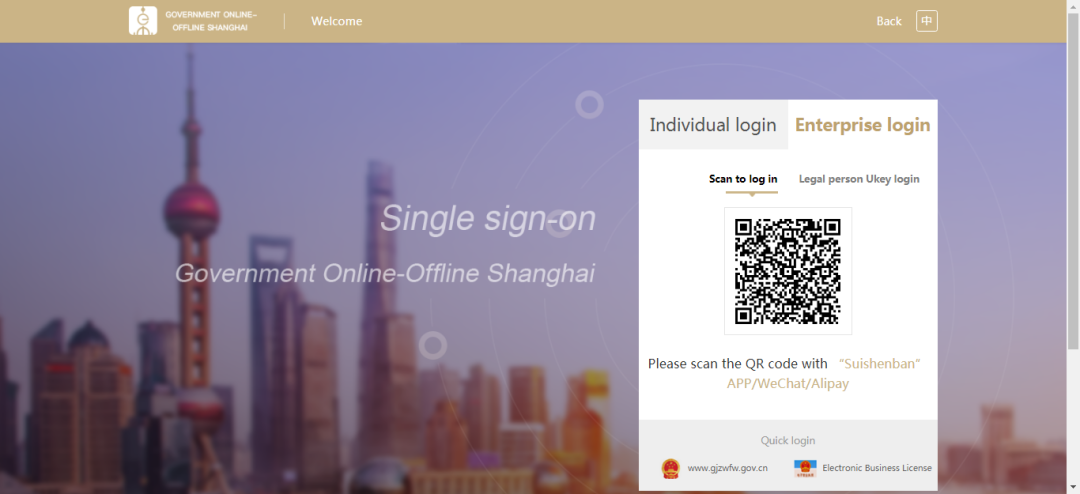Go Back using the header link
The width and height of the screenshot is (1080, 494).
pyautogui.click(x=889, y=21)
